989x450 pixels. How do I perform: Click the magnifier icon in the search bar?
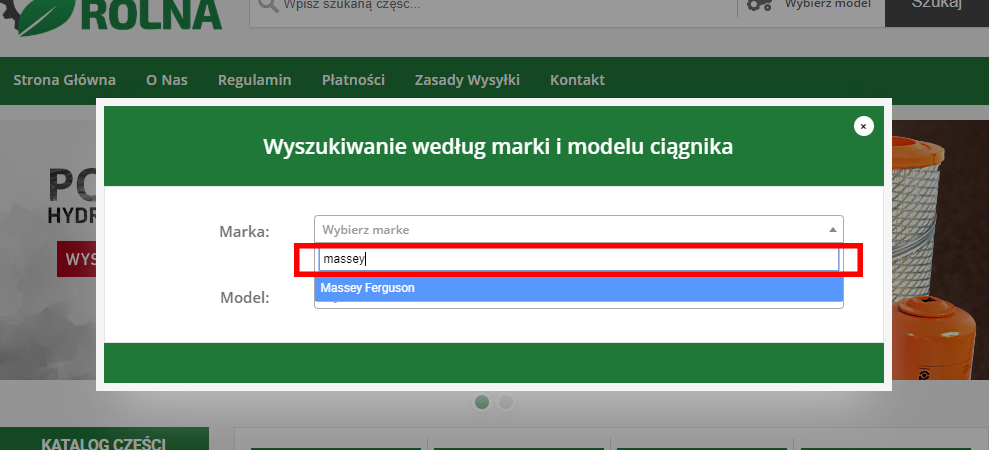click(268, 6)
